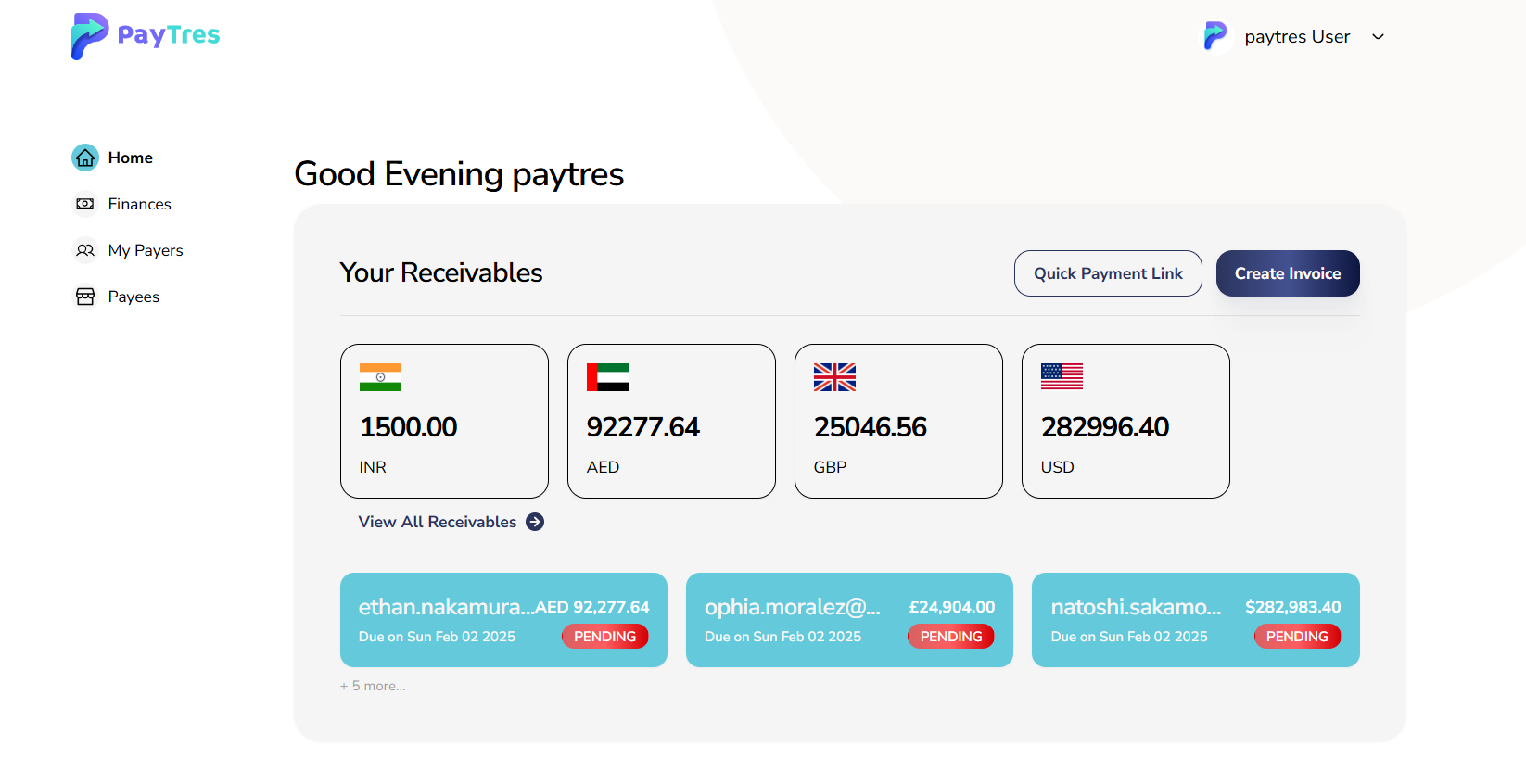
Task: Click the Good Evening paytres greeting
Action: [459, 174]
